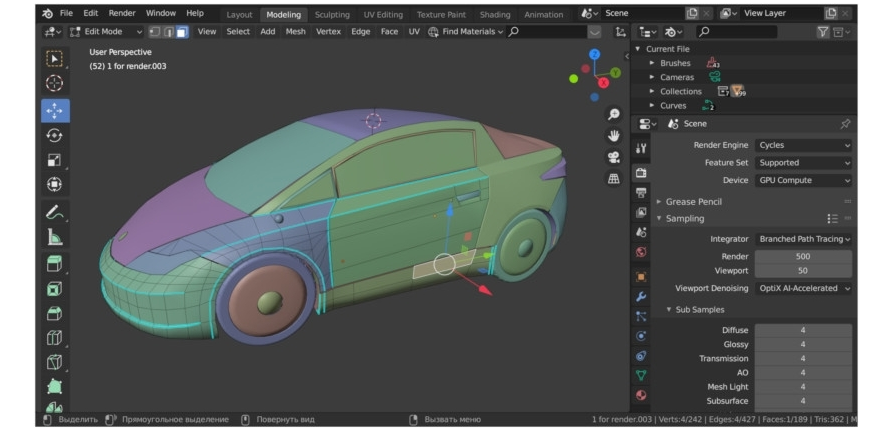Expand the Grease Pencil panel

(693, 202)
